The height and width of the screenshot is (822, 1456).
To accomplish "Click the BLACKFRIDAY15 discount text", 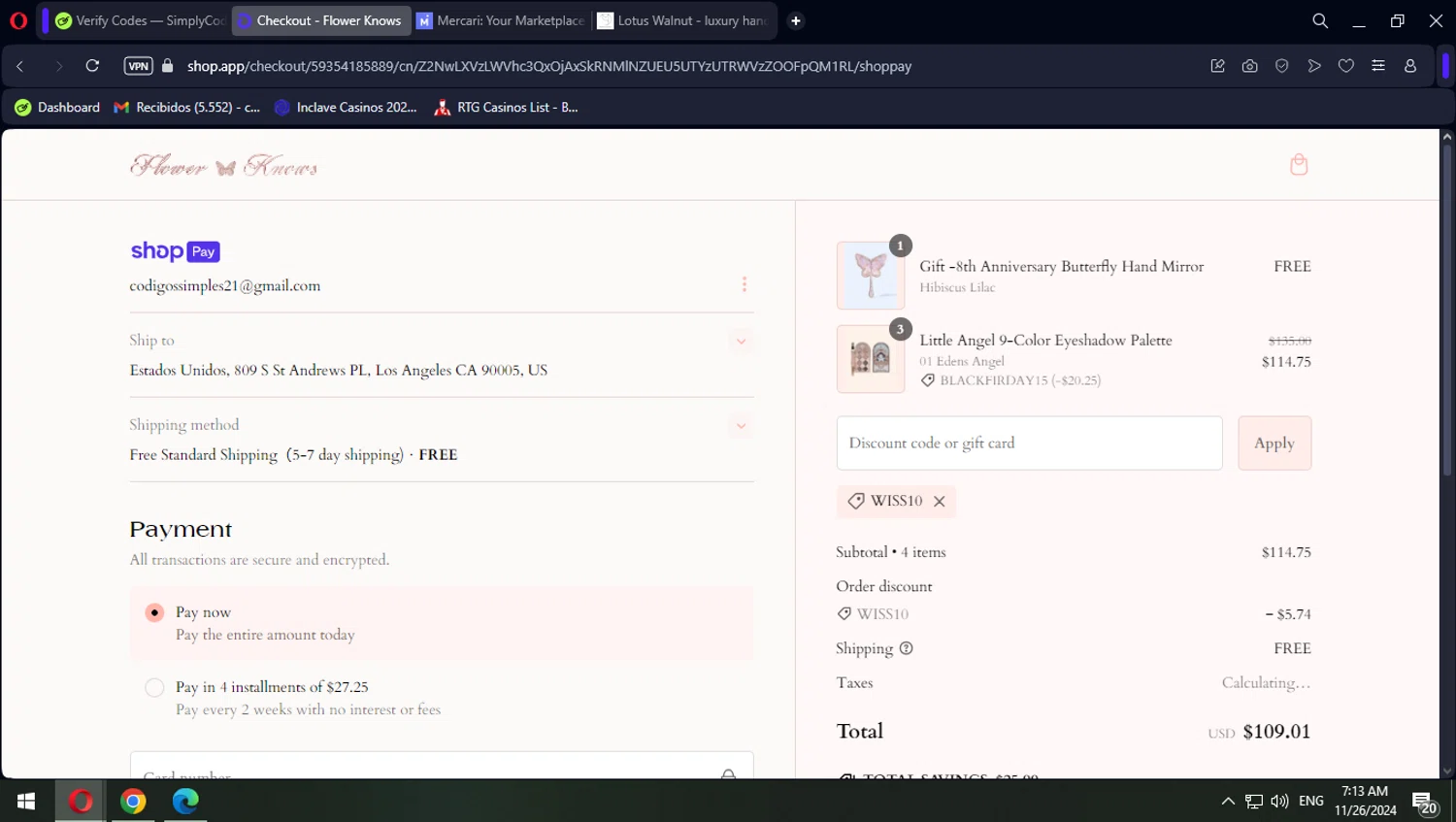I will pos(1020,380).
